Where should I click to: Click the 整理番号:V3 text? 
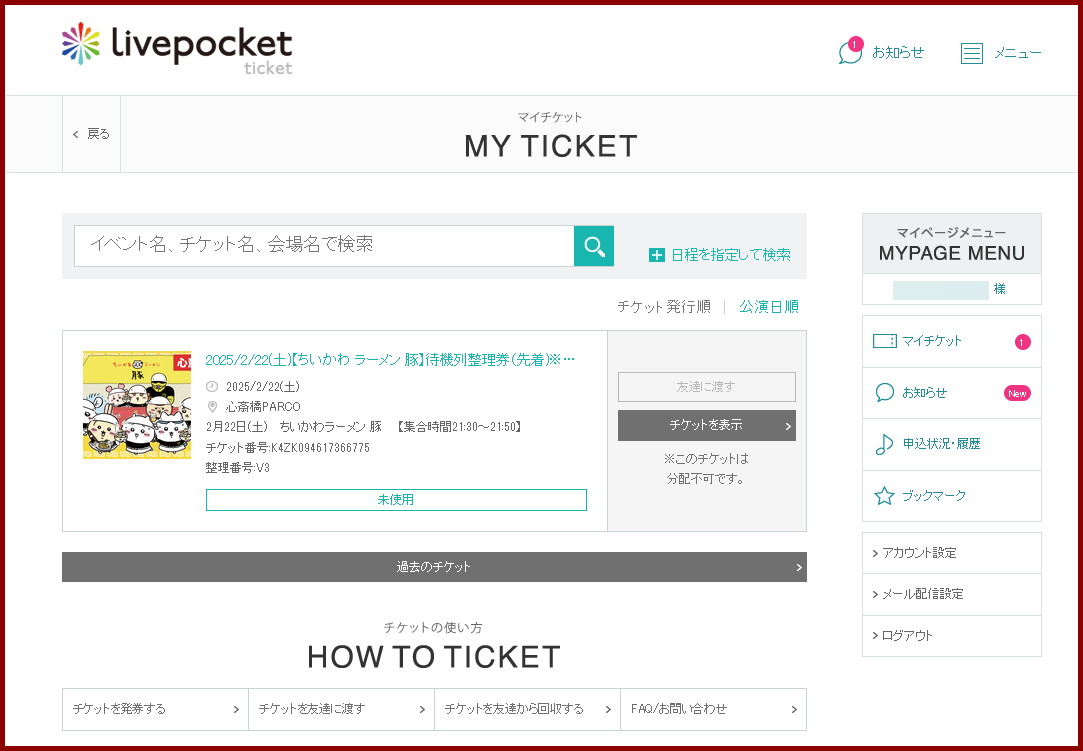(238, 468)
